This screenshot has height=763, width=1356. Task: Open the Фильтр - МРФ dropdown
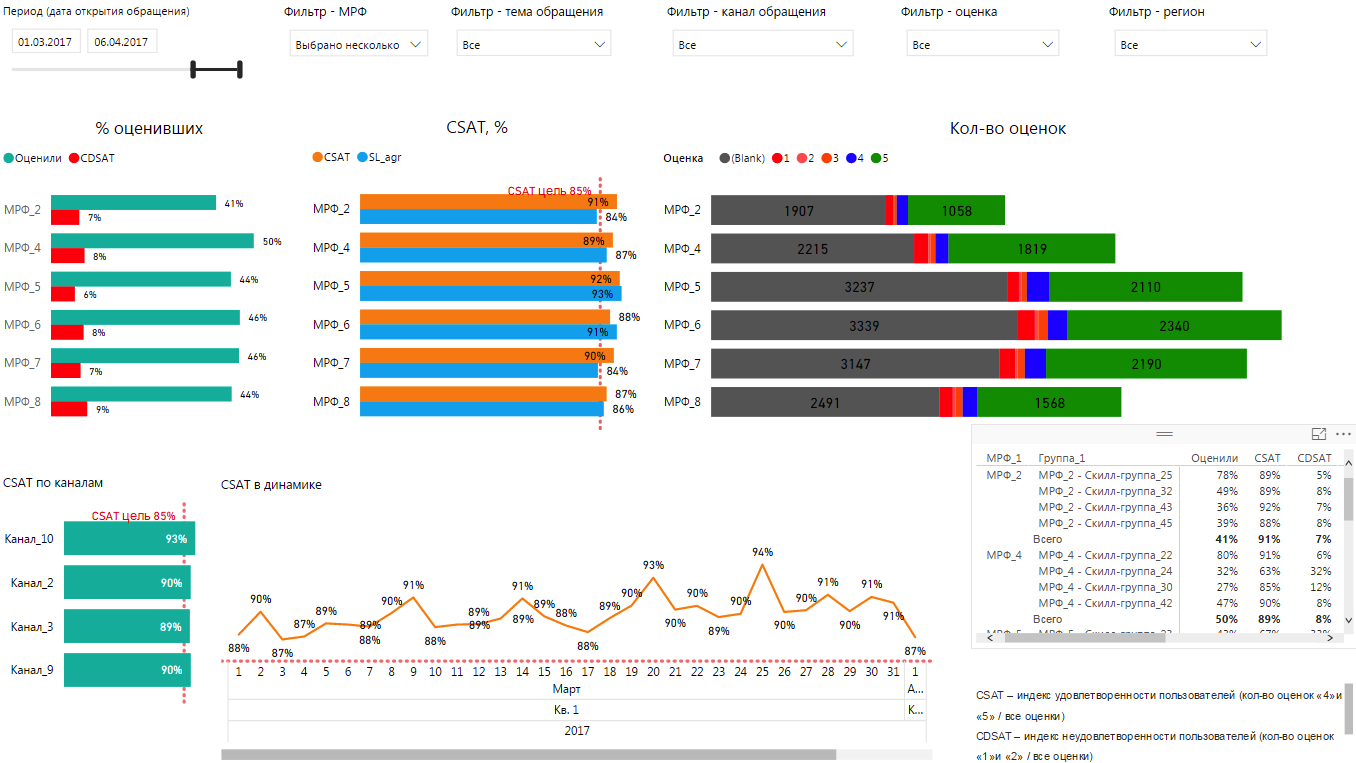point(359,44)
